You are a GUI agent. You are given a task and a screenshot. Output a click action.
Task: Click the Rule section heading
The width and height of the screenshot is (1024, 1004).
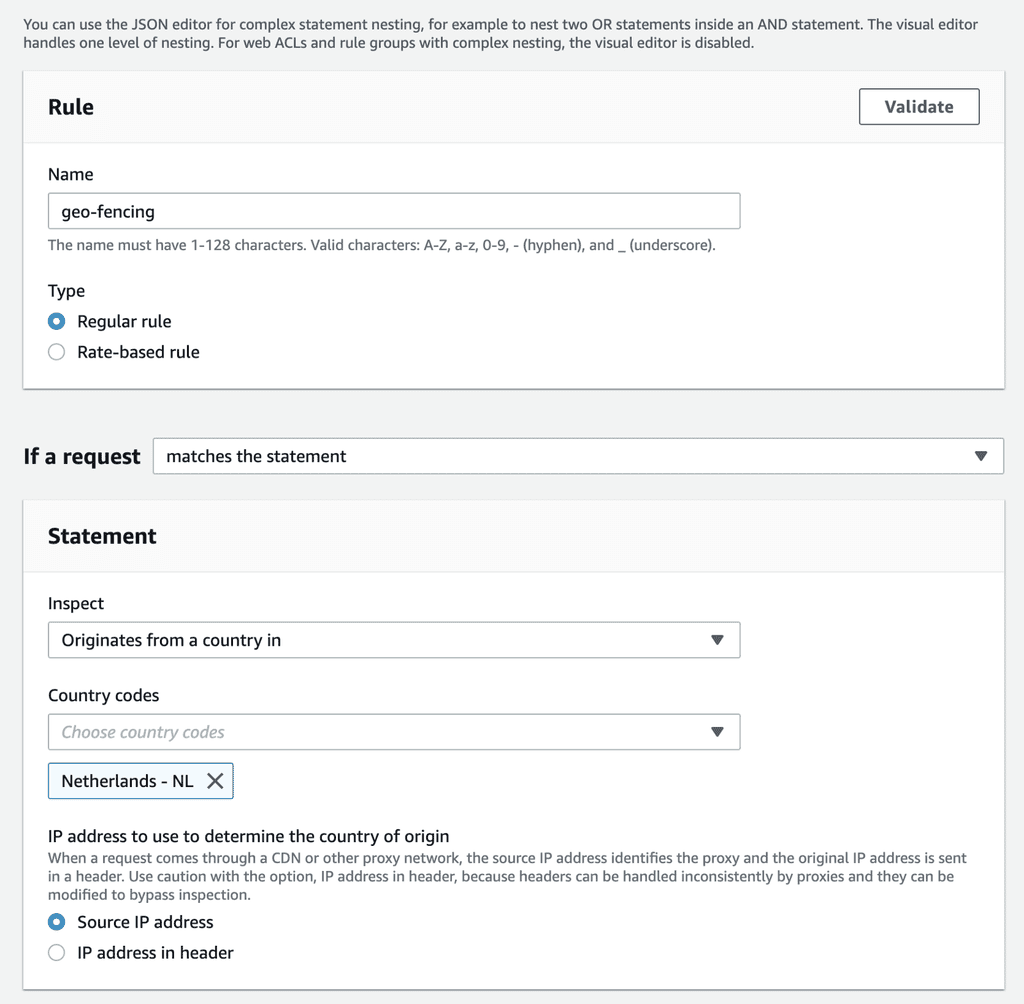(71, 107)
